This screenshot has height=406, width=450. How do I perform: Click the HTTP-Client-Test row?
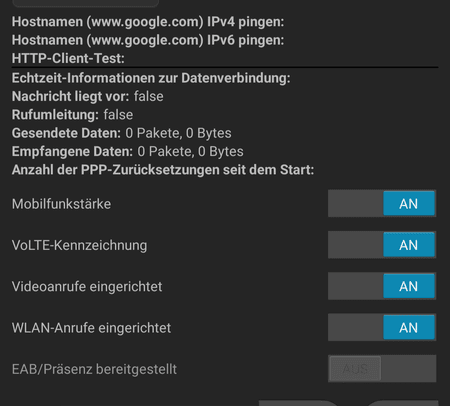(x=68, y=59)
